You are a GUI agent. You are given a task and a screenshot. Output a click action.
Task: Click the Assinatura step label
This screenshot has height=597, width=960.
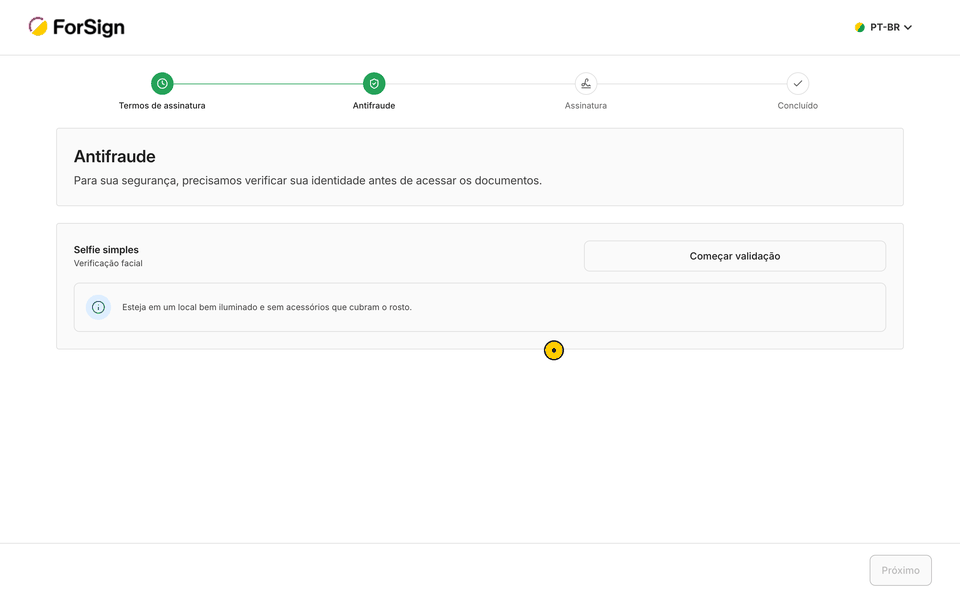point(586,105)
